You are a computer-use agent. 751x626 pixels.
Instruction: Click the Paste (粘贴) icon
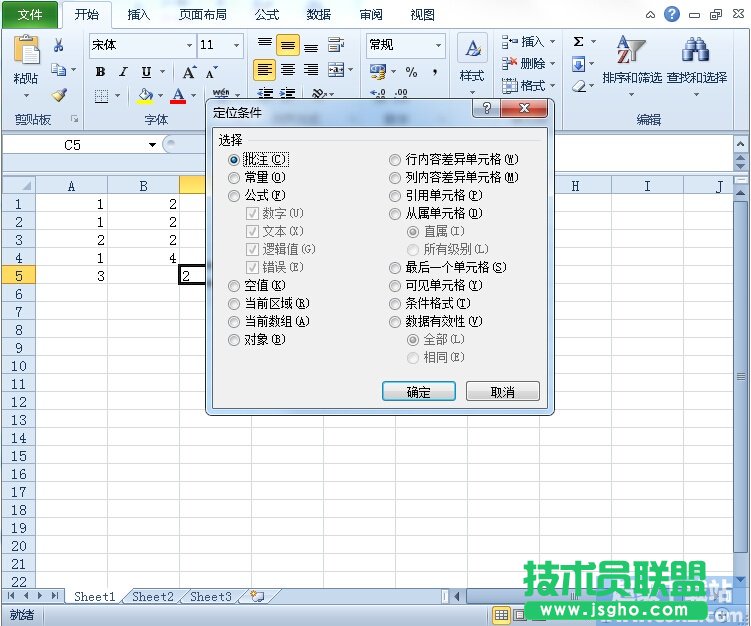point(26,52)
